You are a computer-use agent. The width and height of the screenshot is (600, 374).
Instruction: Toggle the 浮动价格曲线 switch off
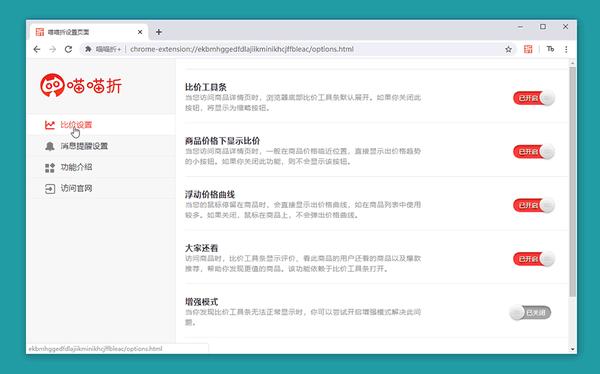[534, 205]
